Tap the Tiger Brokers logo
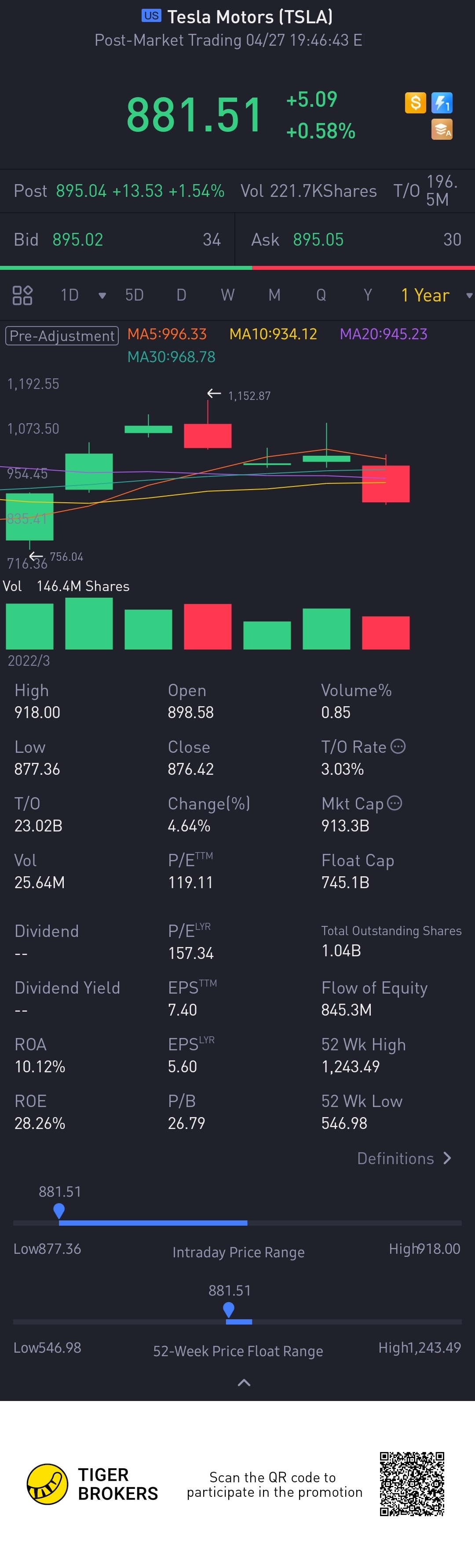Viewport: 475px width, 1568px height. (47, 1484)
